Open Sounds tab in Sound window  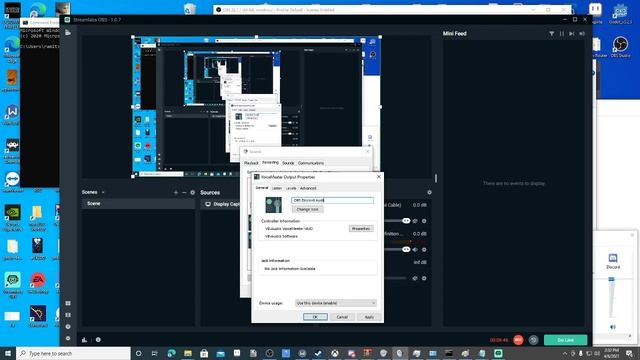288,163
